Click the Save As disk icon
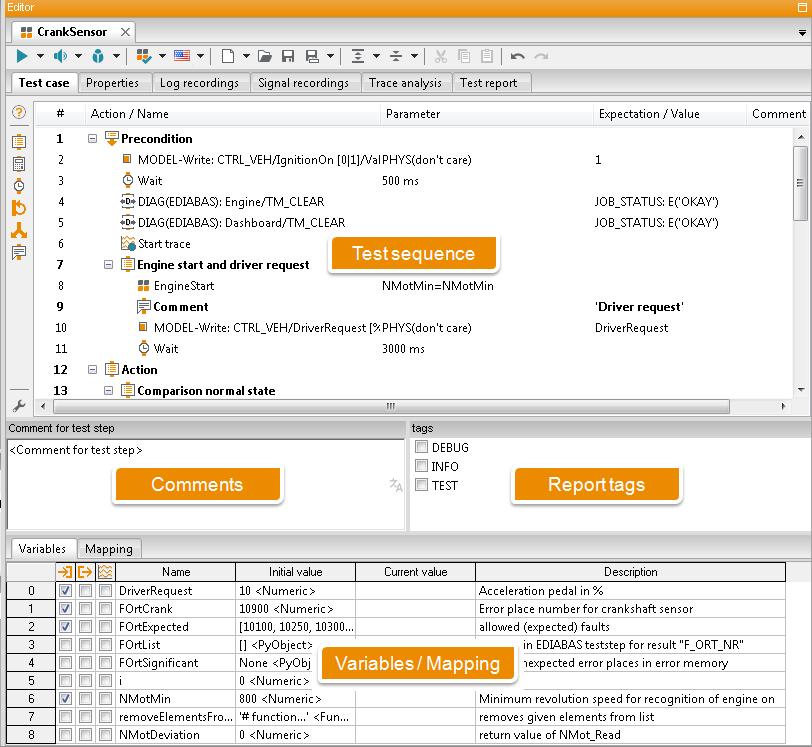Image resolution: width=812 pixels, height=747 pixels. click(312, 56)
